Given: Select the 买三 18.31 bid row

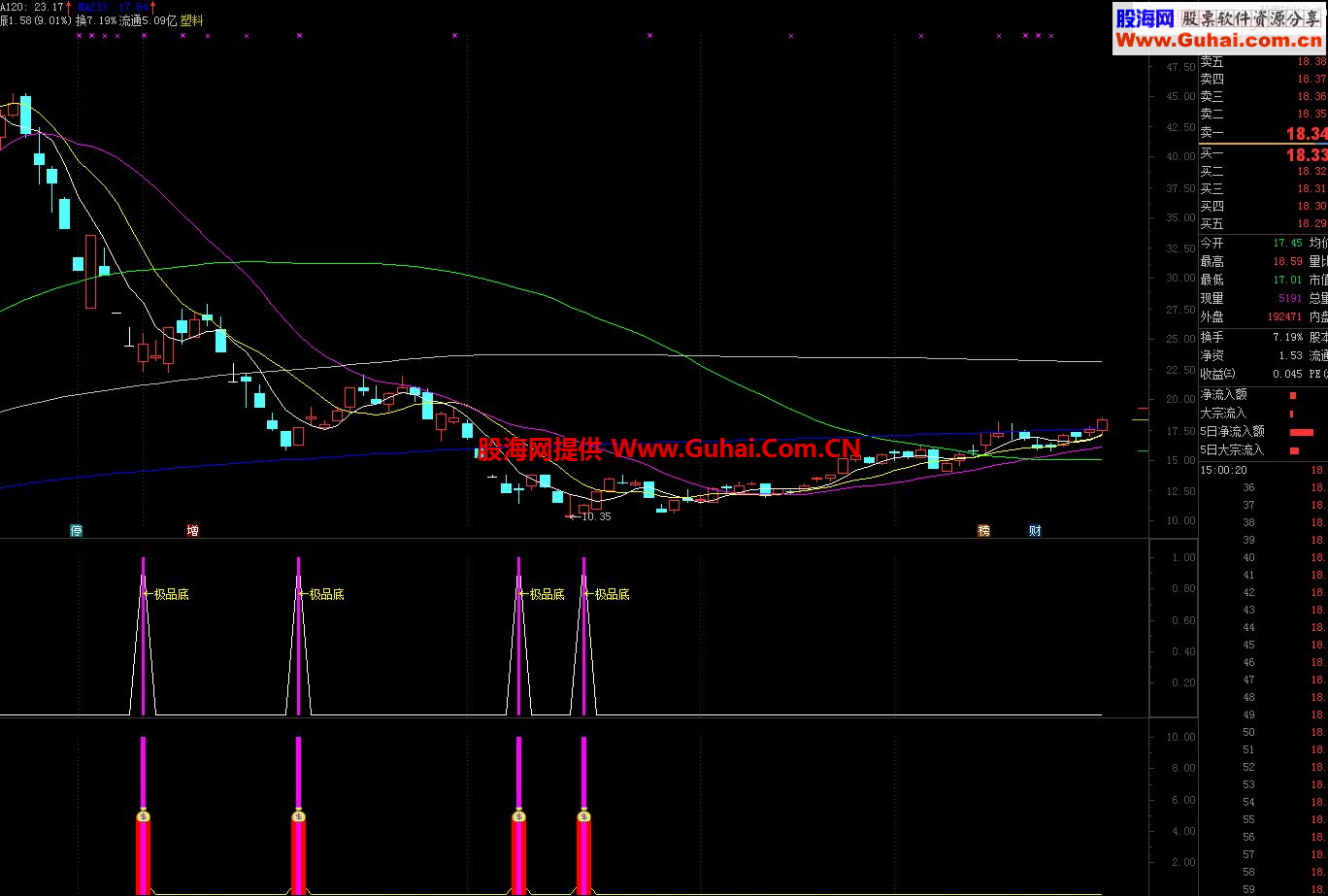Looking at the screenshot, I should click(1263, 188).
